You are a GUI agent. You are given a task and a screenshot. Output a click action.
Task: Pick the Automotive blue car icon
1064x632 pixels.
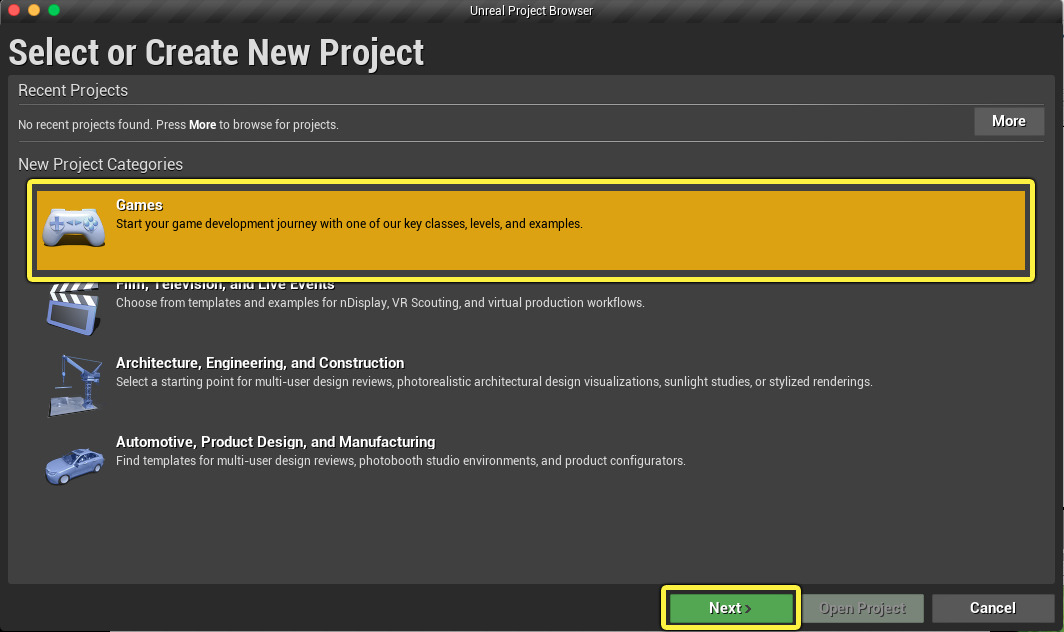(x=74, y=463)
